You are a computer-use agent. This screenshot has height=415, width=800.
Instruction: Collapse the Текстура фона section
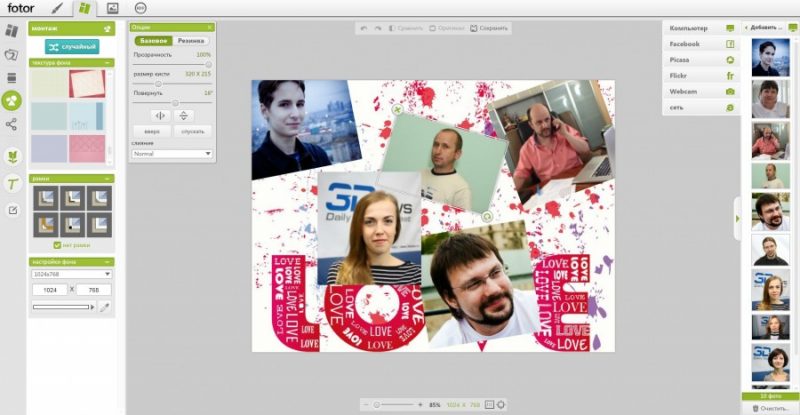point(107,63)
